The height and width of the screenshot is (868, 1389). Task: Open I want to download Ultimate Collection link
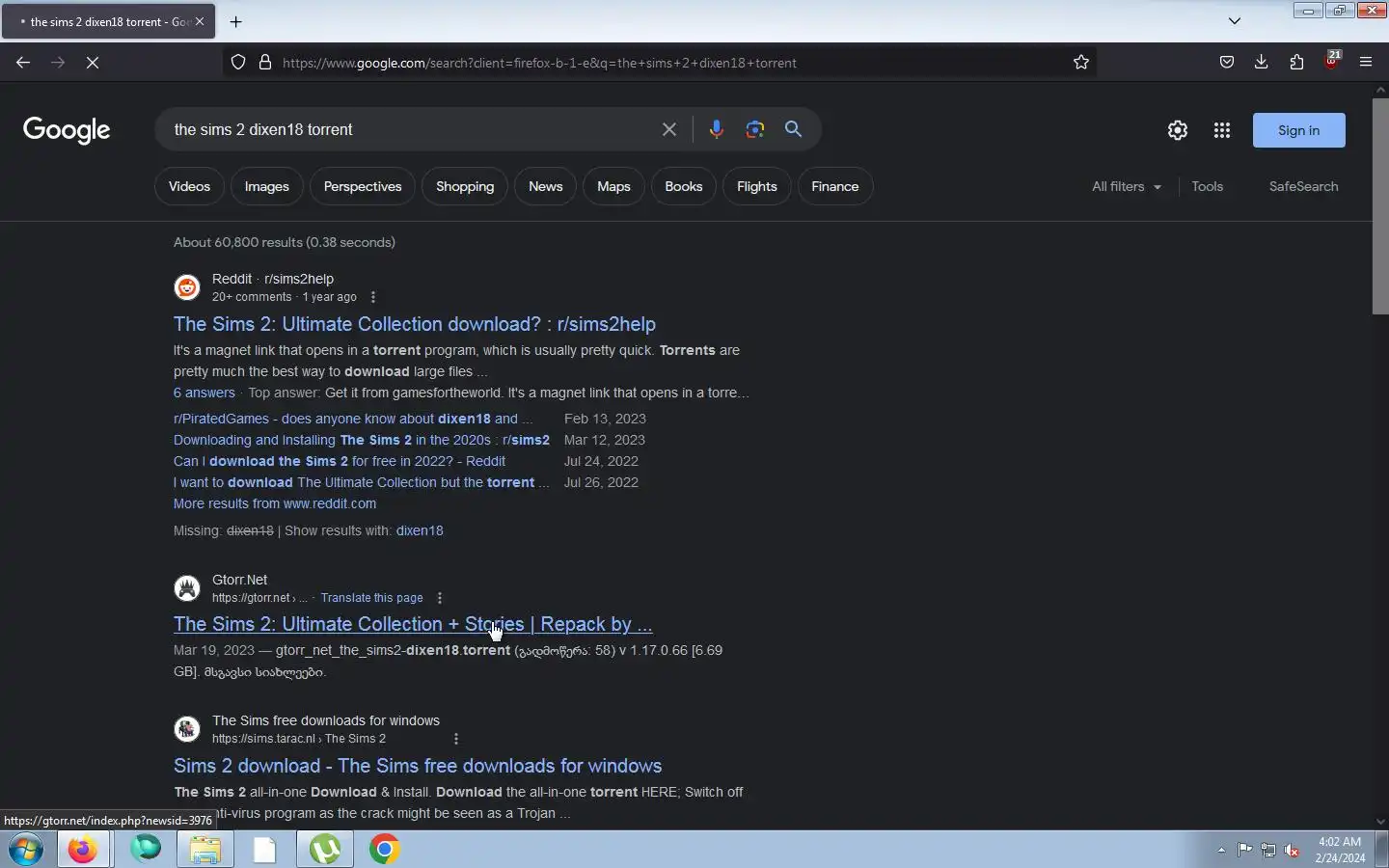362,482
